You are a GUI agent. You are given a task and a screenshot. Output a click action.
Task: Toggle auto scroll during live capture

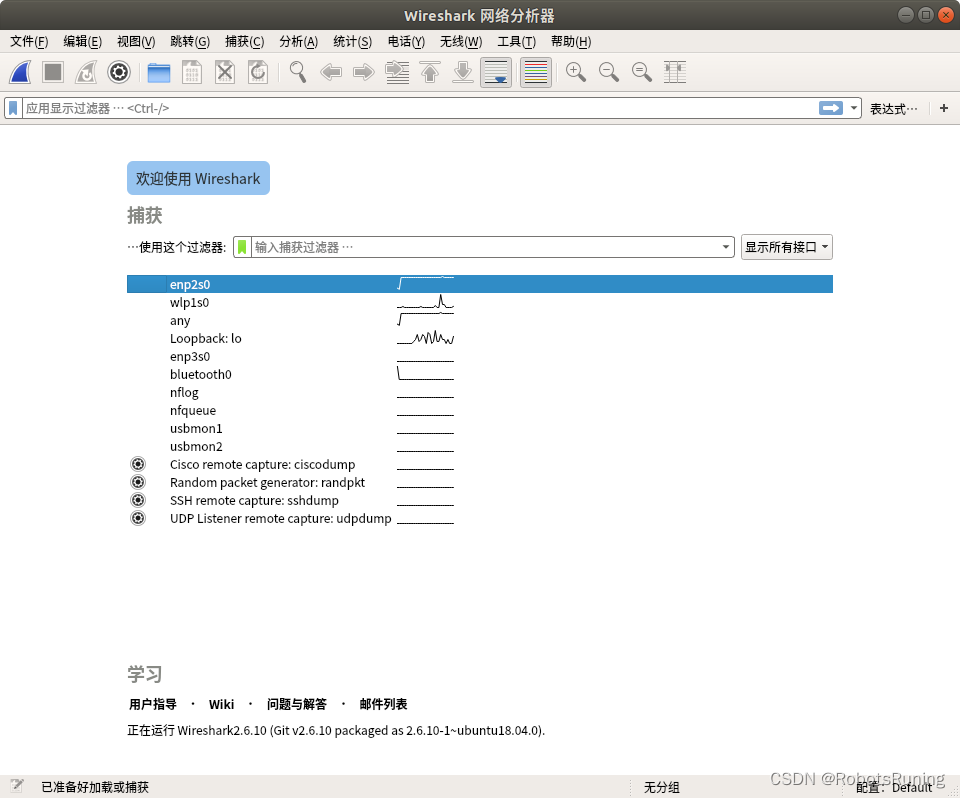click(496, 72)
